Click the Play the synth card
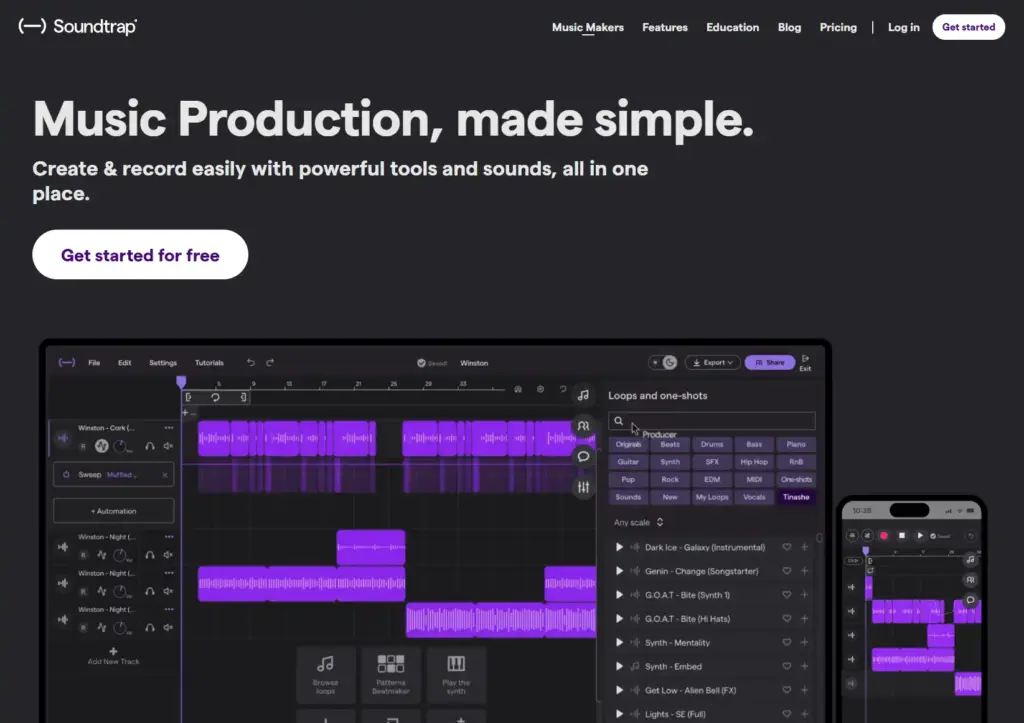Viewport: 1024px width, 723px height. click(456, 675)
